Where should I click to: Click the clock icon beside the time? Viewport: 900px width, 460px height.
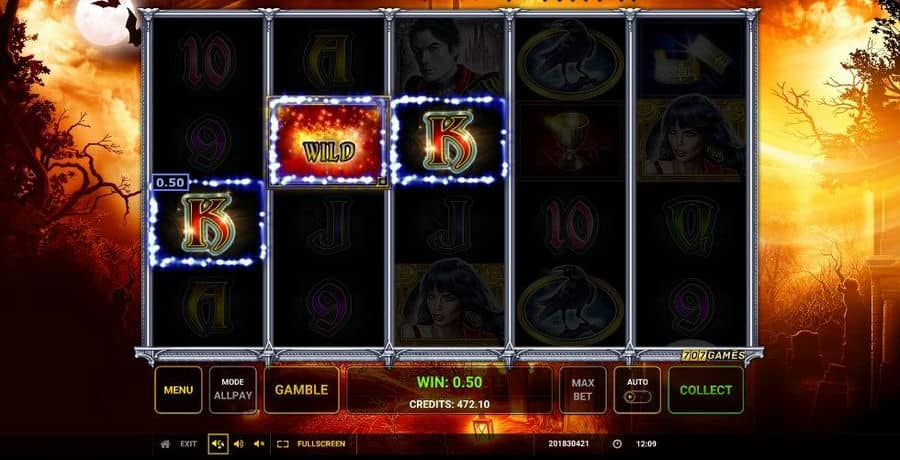[x=617, y=444]
